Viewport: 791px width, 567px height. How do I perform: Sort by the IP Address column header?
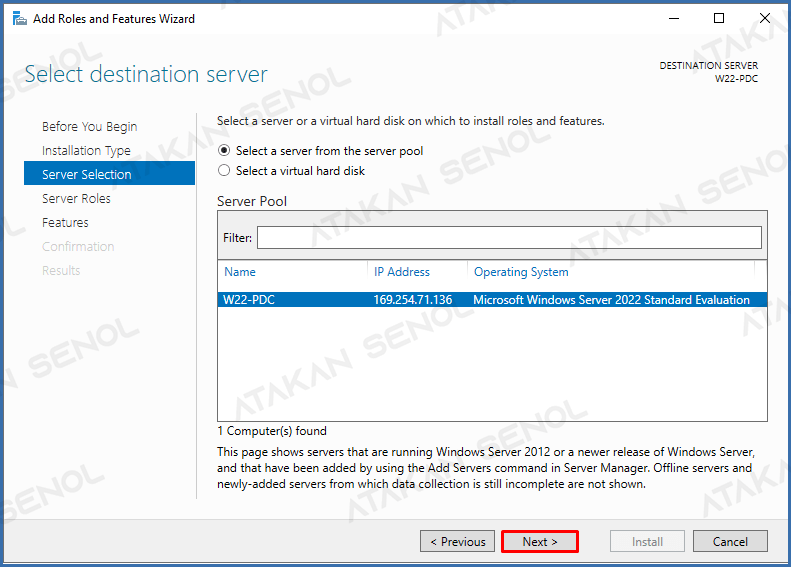402,272
